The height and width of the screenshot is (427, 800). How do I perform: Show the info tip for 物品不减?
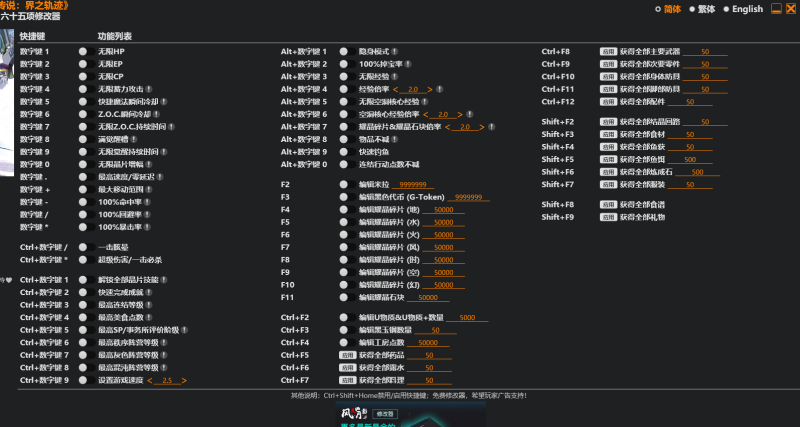394,139
